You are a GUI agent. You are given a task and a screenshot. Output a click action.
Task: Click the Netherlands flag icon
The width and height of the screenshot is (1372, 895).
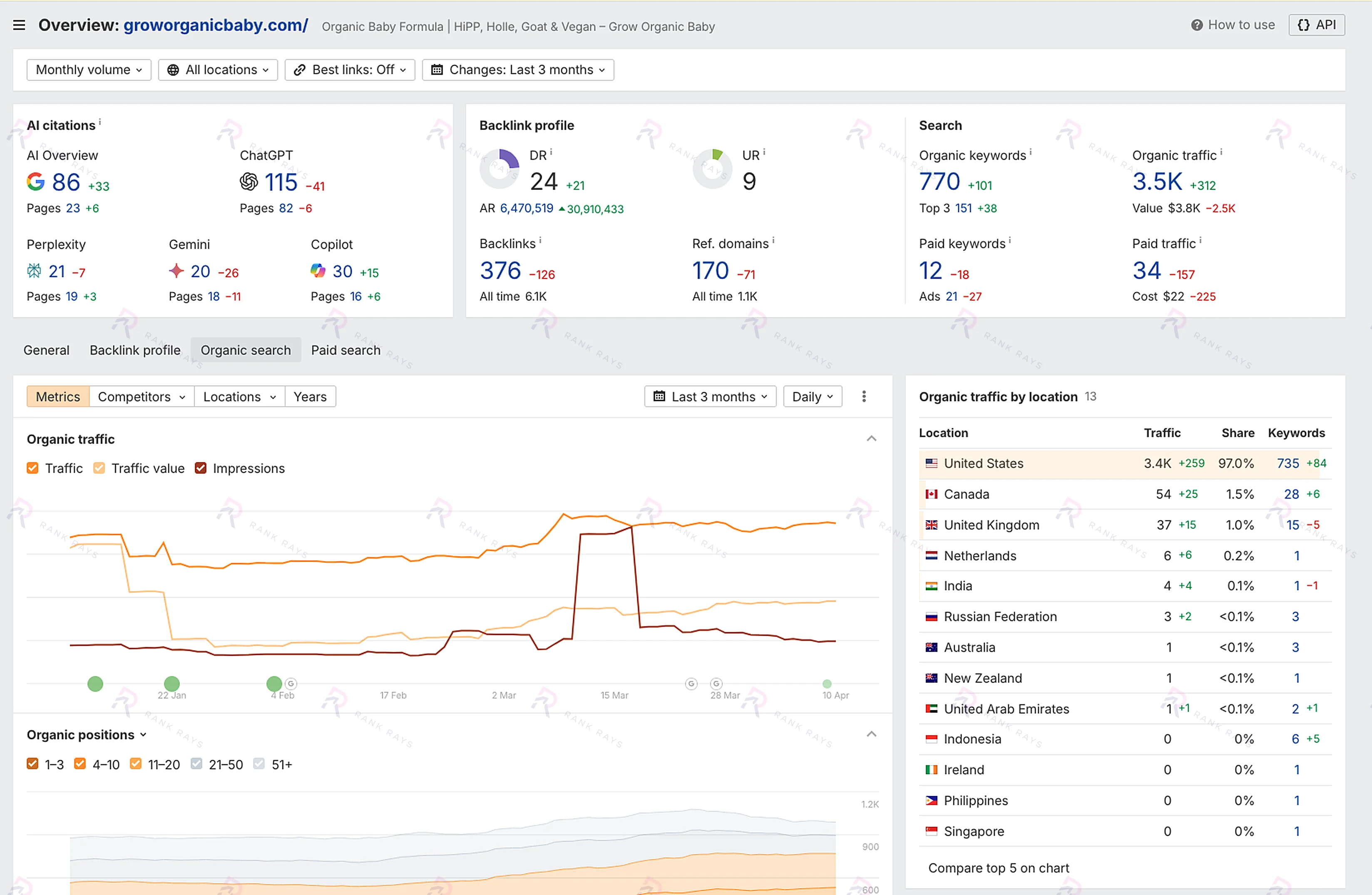point(931,555)
